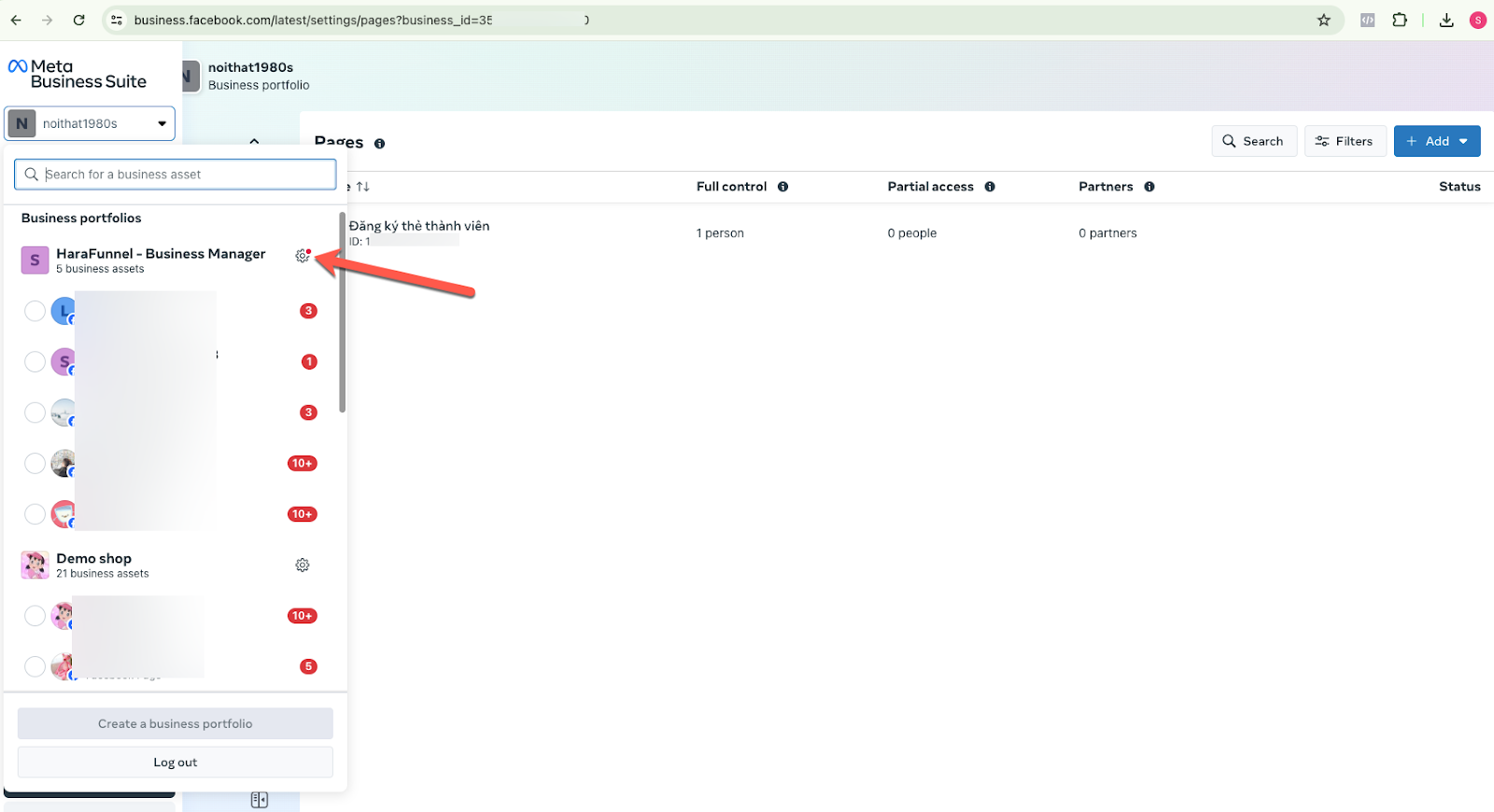The height and width of the screenshot is (812, 1494).
Task: Click Create a business portfolio
Action: 176,723
